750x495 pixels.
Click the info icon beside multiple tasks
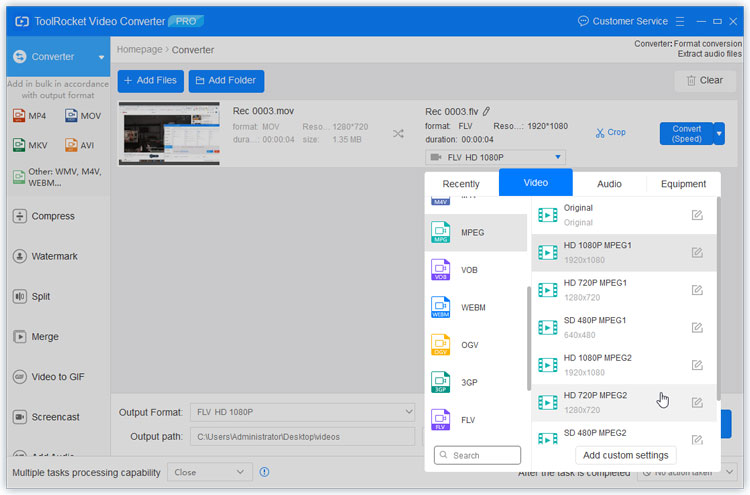coord(264,472)
